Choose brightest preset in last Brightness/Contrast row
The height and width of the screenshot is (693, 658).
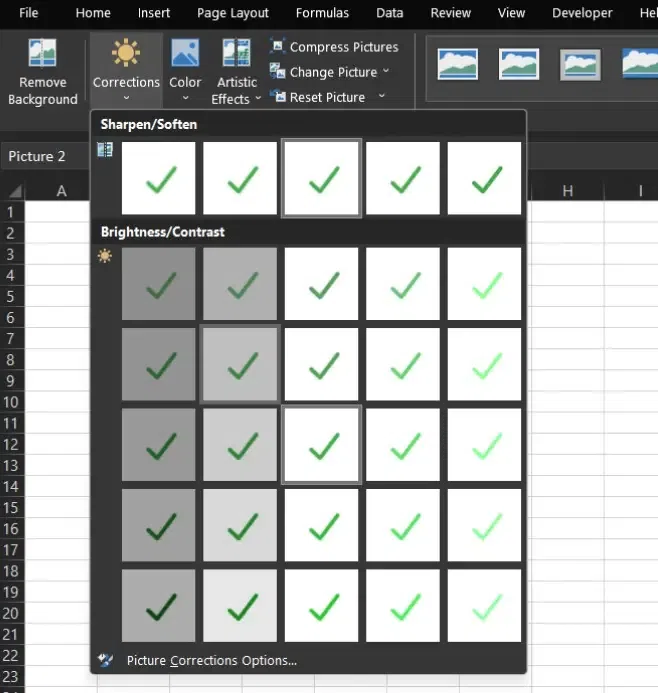(484, 605)
